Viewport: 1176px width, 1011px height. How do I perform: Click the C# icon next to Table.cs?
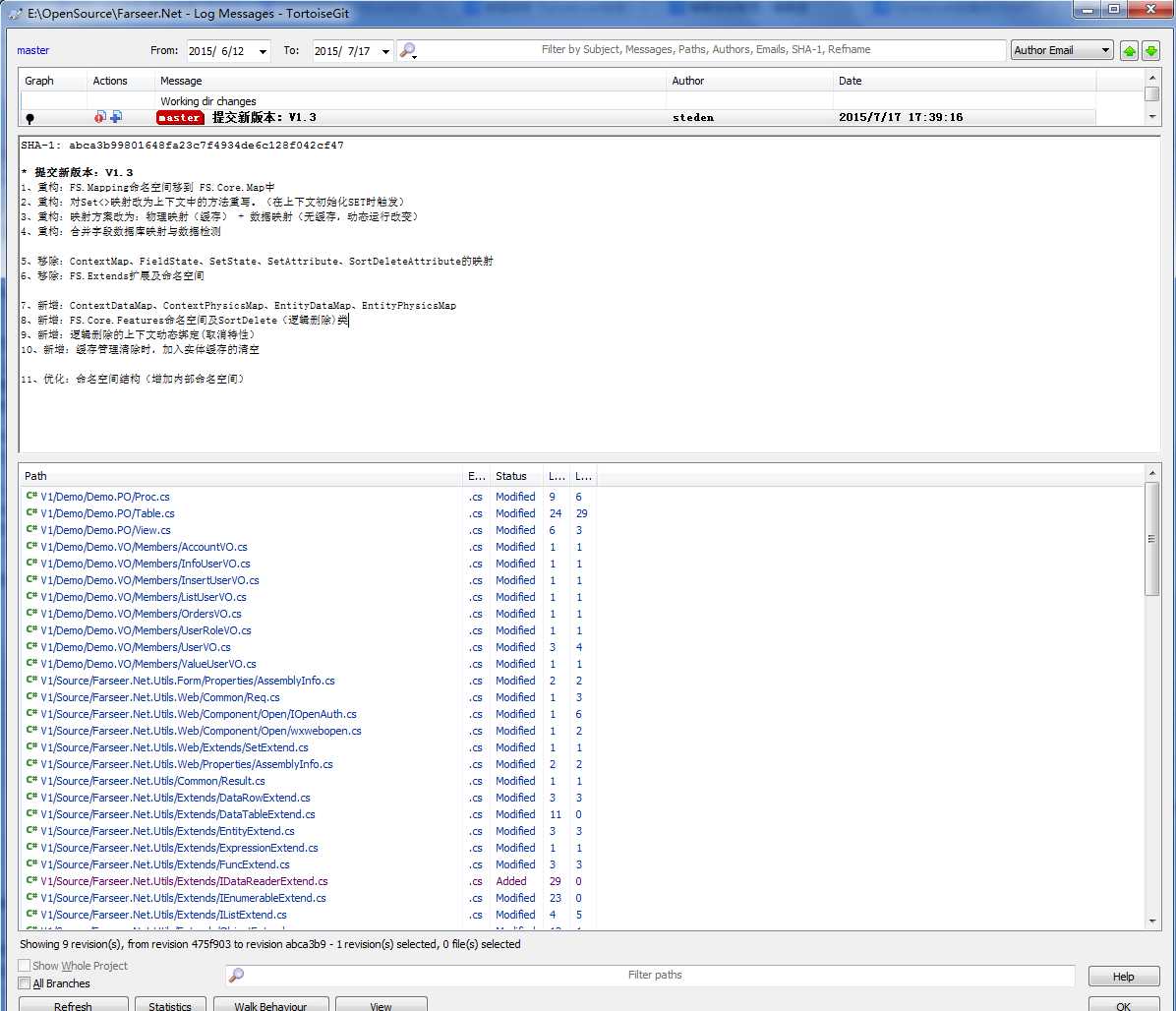coord(31,513)
